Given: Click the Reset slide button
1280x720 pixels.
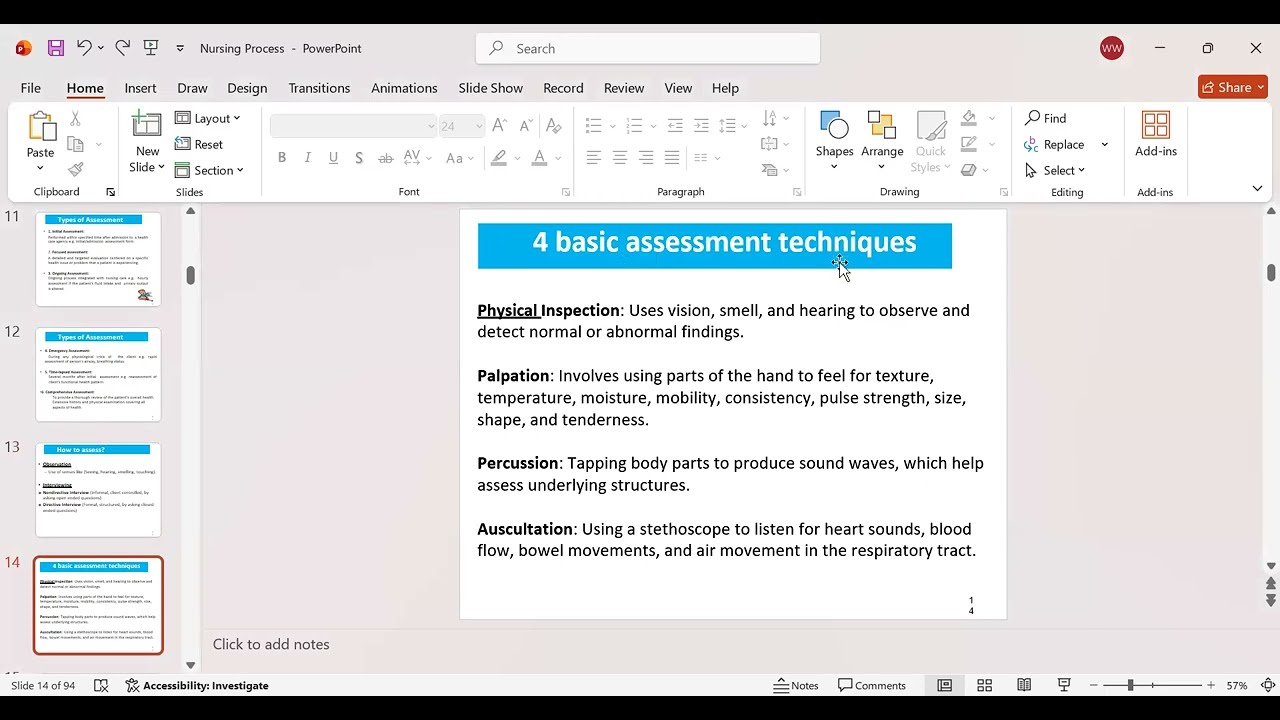Looking at the screenshot, I should pyautogui.click(x=199, y=144).
